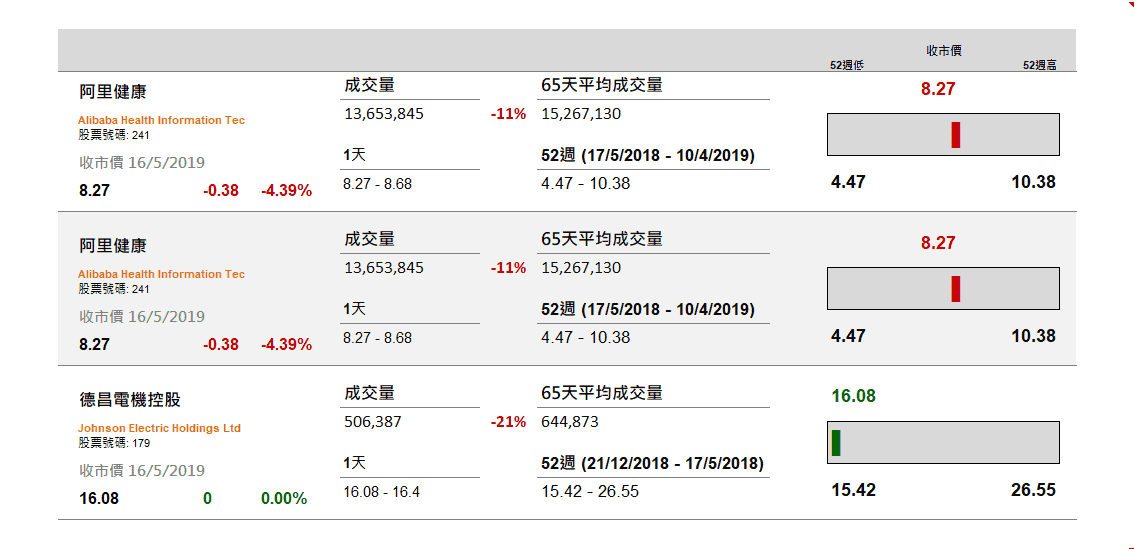The image size is (1135, 549).
Task: Click the 52-week low value 15.42
Action: (853, 490)
